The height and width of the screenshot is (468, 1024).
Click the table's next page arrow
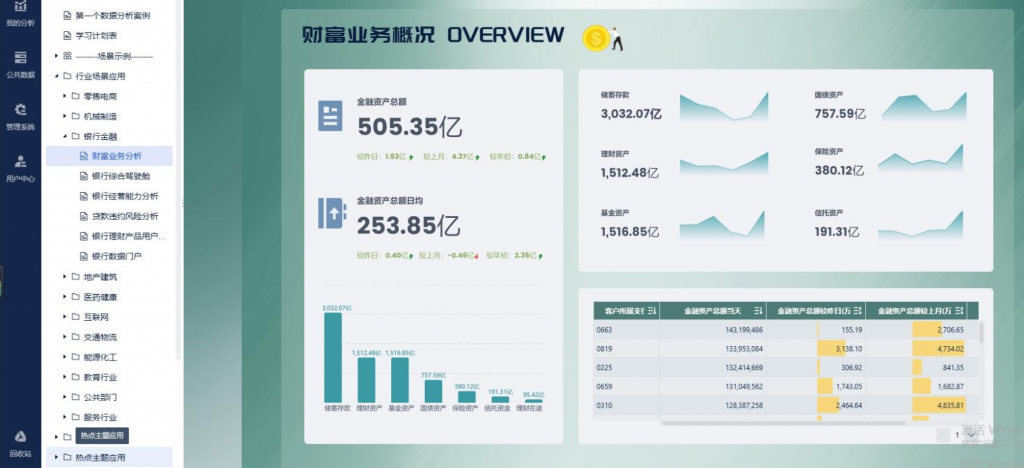point(970,435)
